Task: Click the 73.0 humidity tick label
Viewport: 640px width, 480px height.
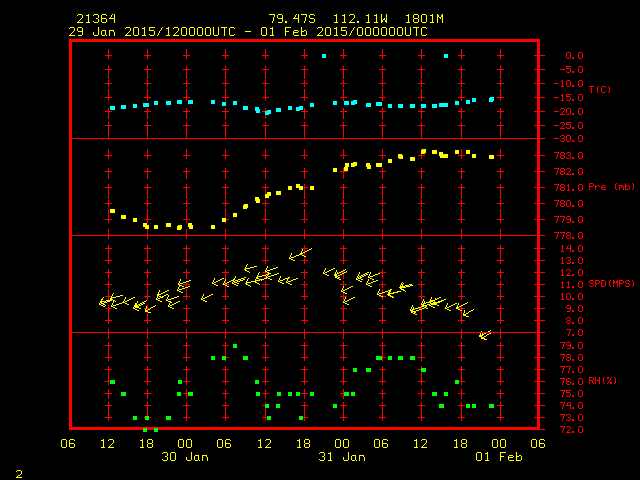Action: [x=571, y=418]
